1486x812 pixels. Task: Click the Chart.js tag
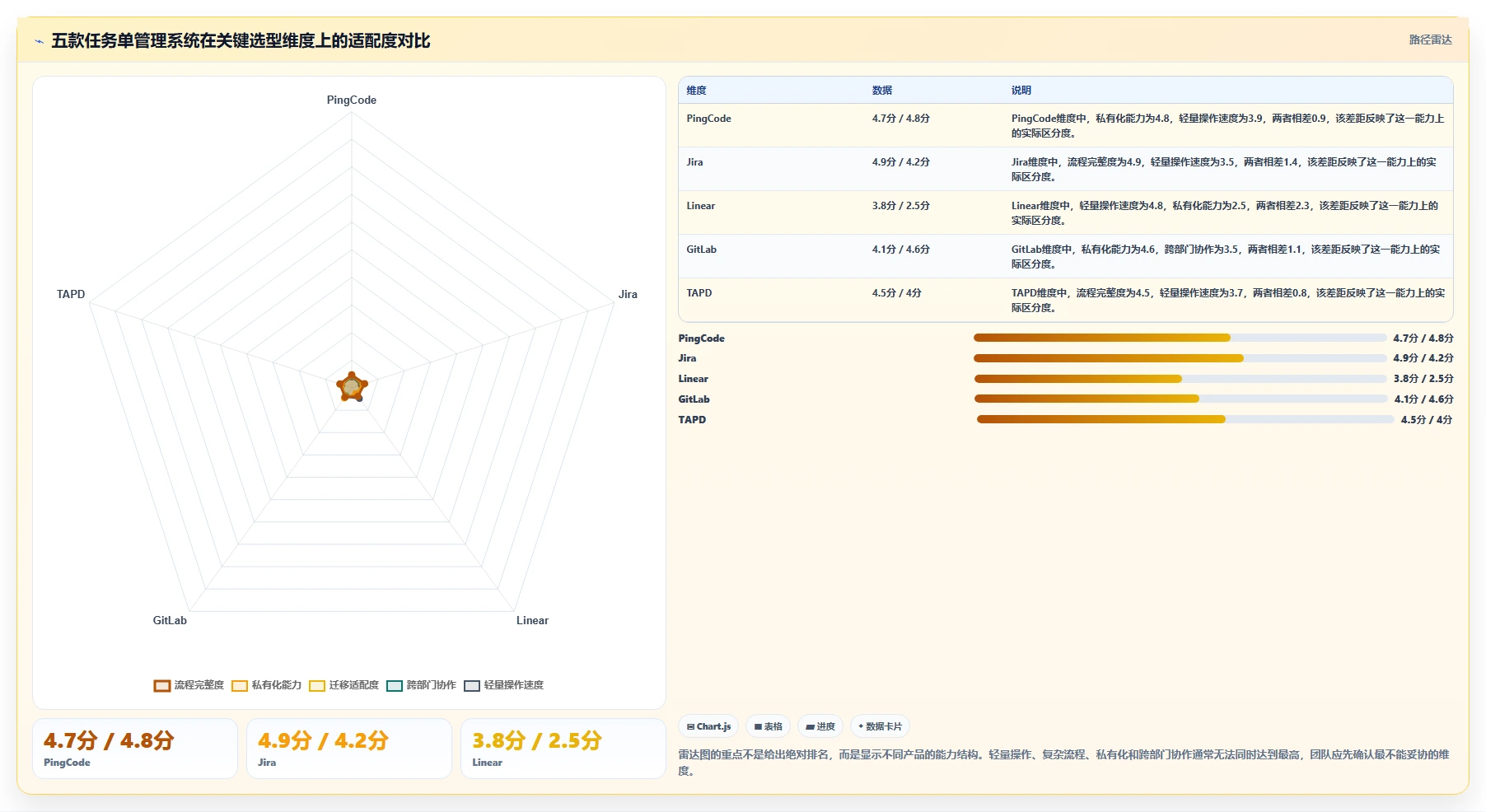pyautogui.click(x=708, y=726)
